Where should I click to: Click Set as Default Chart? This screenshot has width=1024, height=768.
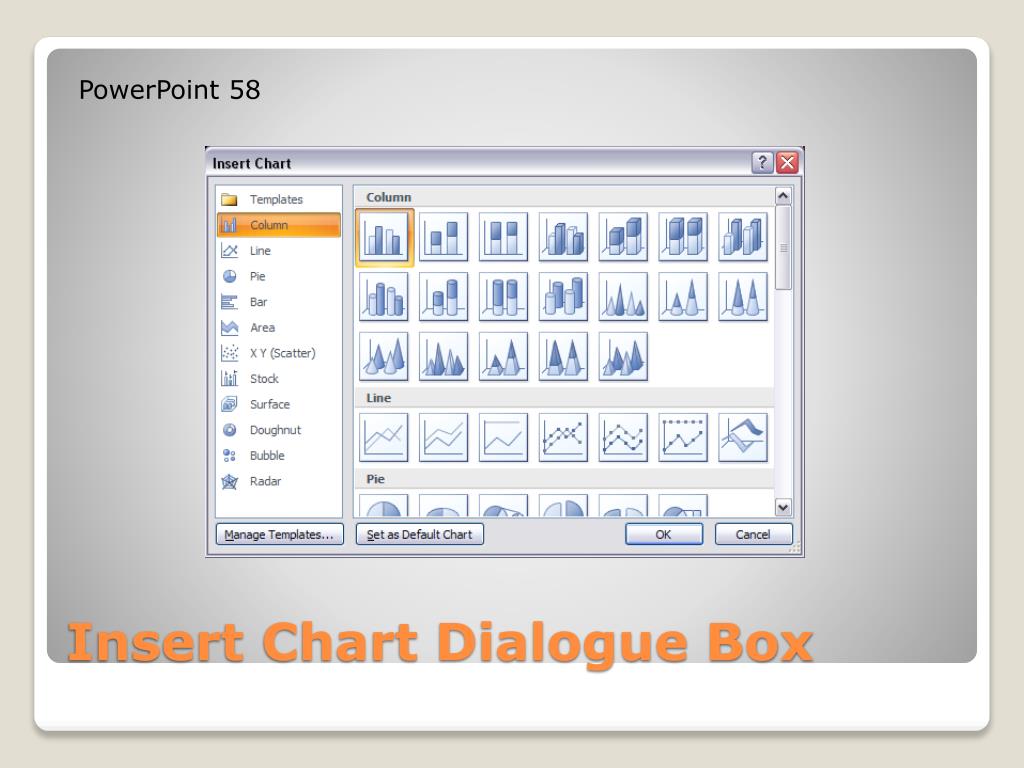[x=420, y=534]
